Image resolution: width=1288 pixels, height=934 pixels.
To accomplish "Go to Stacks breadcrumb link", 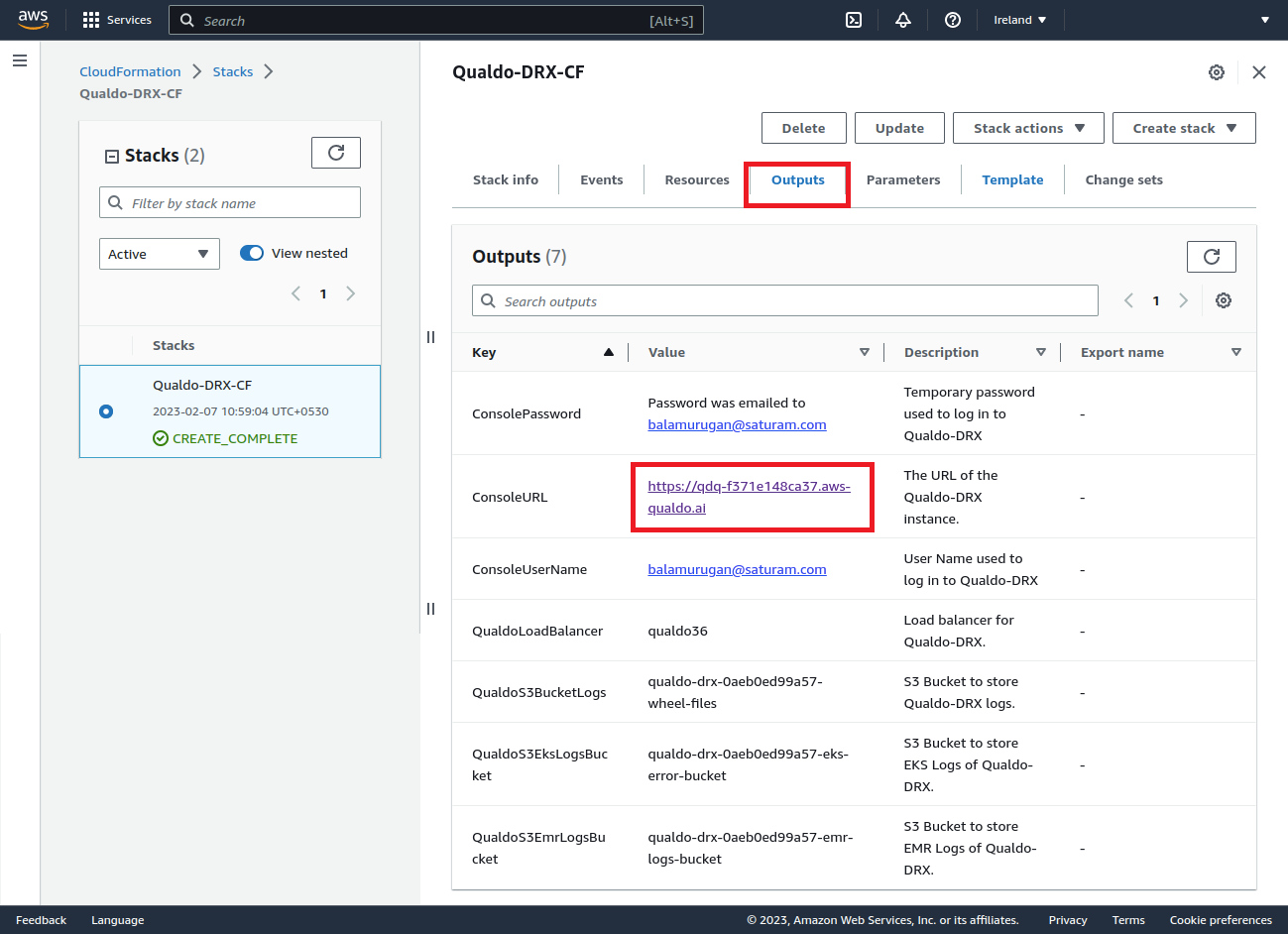I will 233,71.
